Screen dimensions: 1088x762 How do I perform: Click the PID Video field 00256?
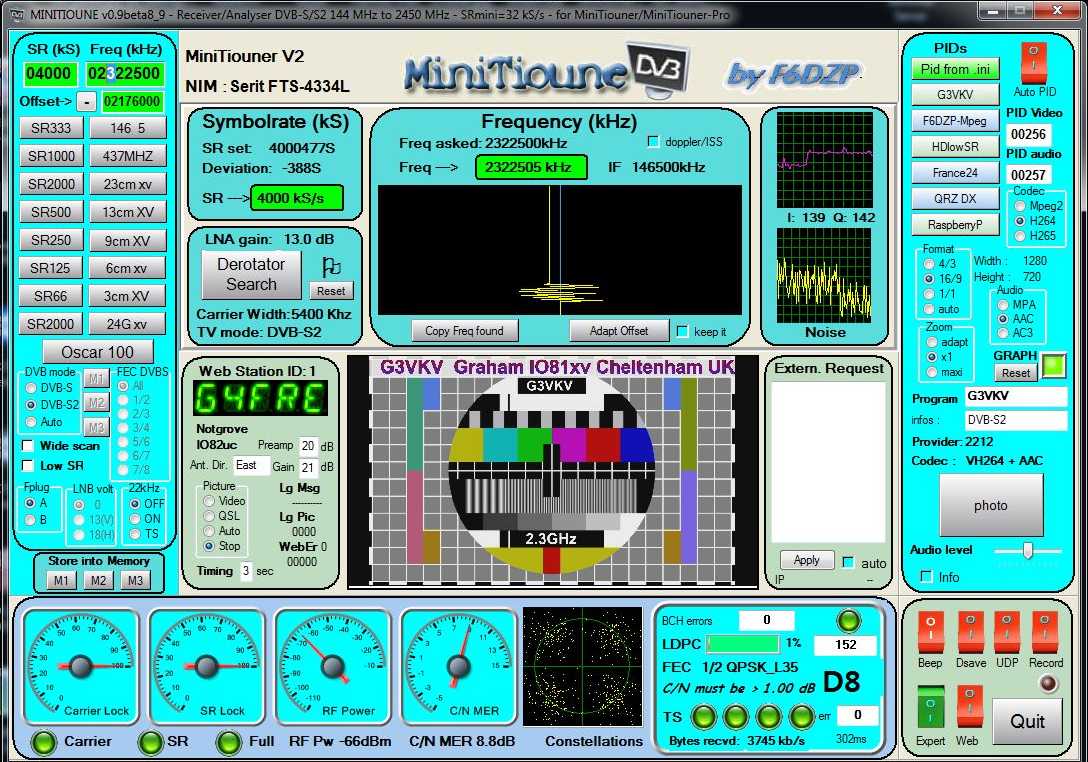(x=1028, y=135)
